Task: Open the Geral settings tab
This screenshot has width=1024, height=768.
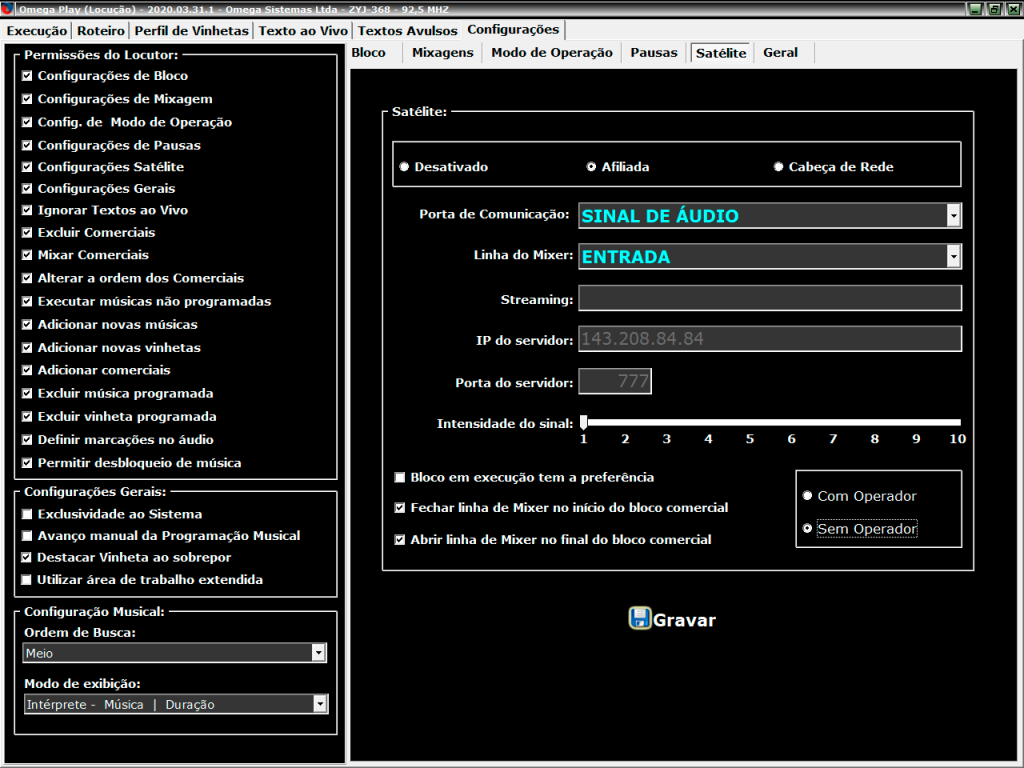Action: (780, 52)
